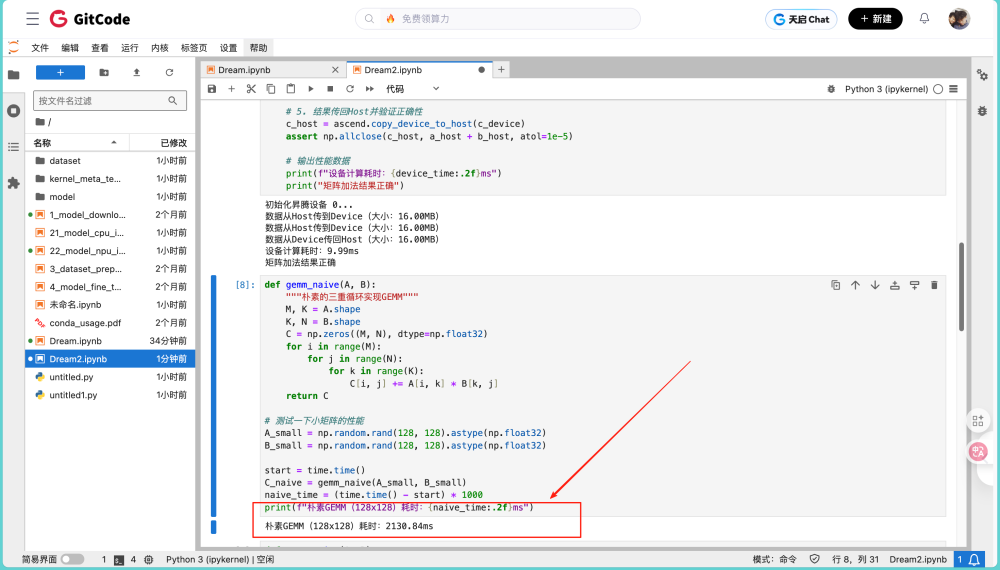Open notifications bell in header

[924, 18]
